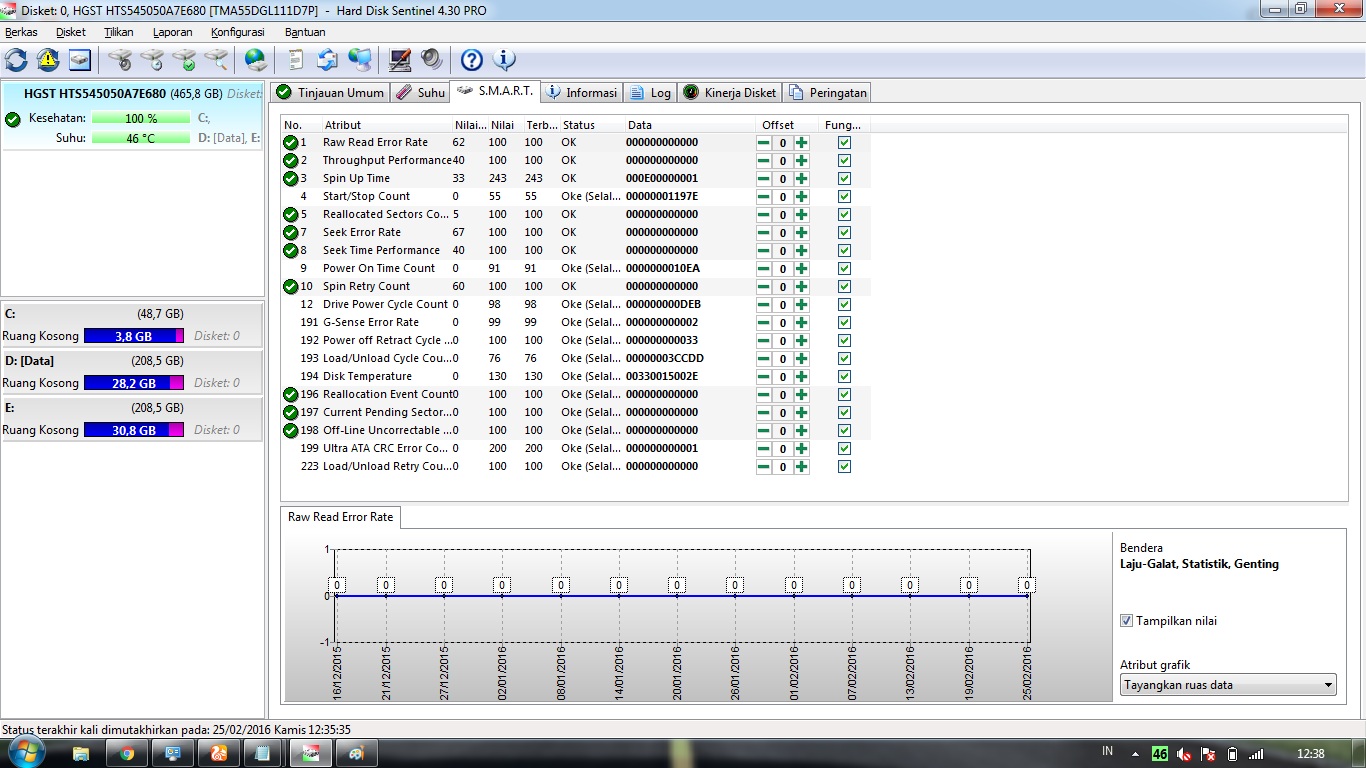
Task: Click the disk icon with green check toolbar button
Action: point(184,60)
